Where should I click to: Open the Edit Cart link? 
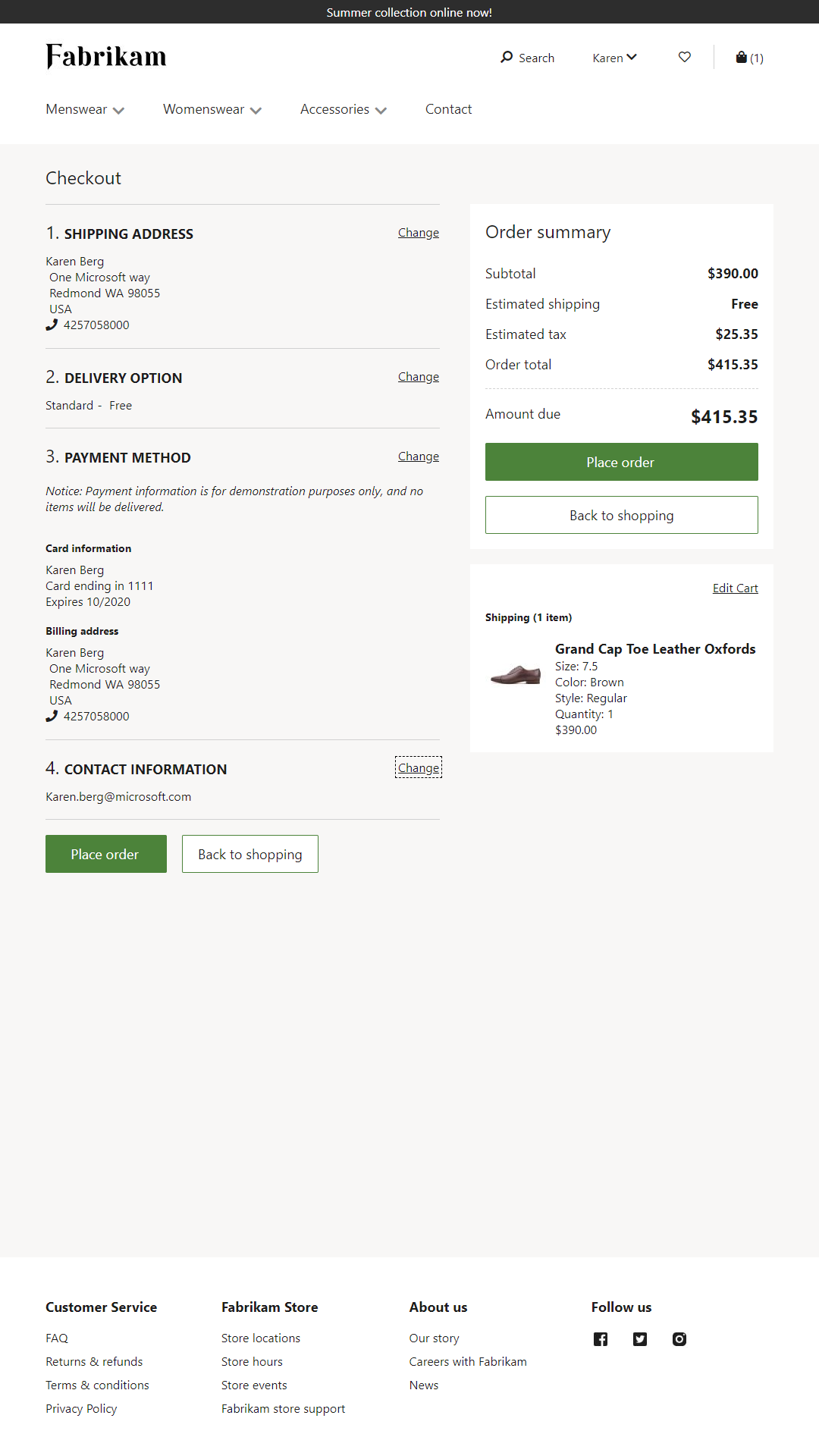(734, 588)
